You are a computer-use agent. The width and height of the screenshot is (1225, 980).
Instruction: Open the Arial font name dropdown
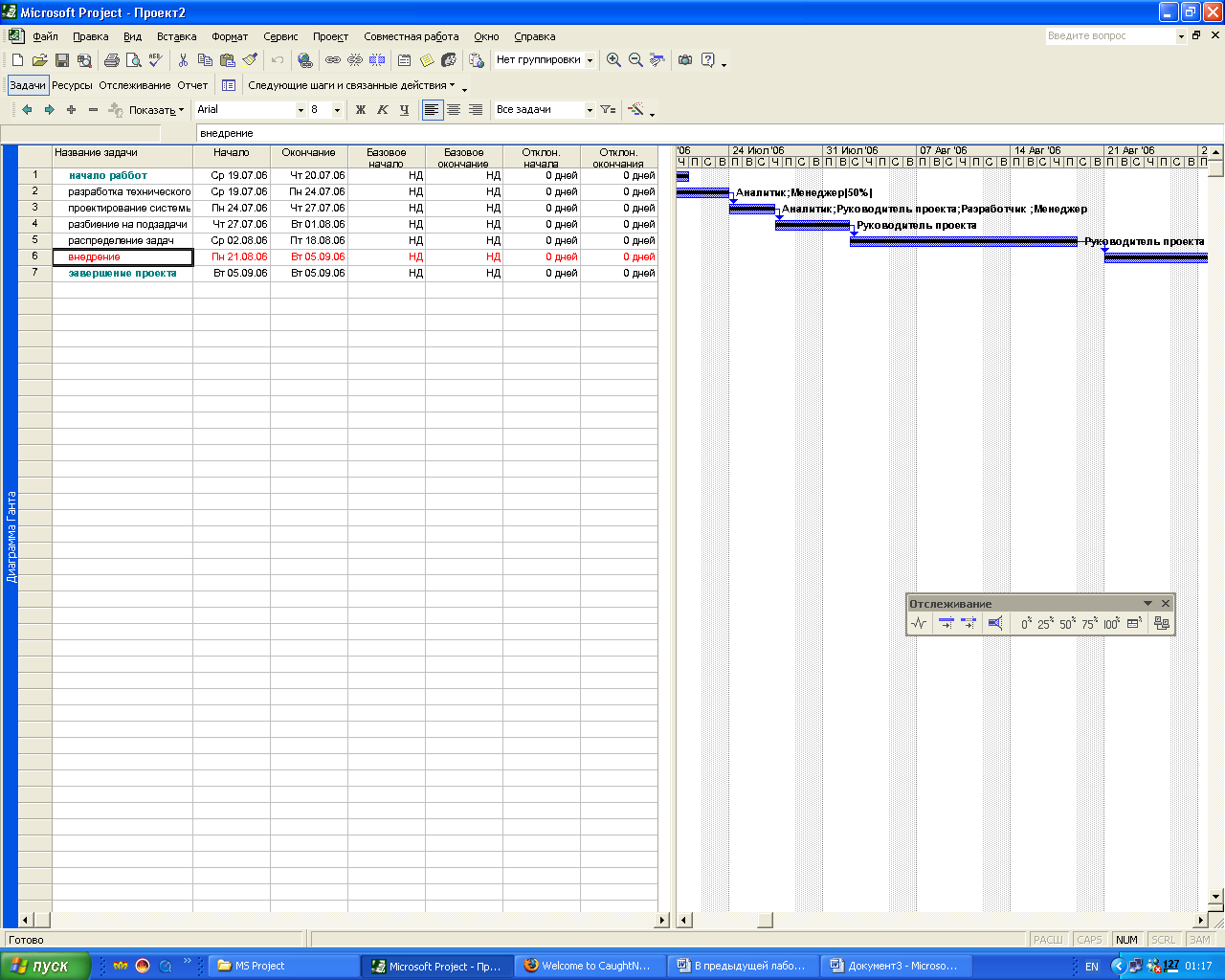click(x=301, y=110)
